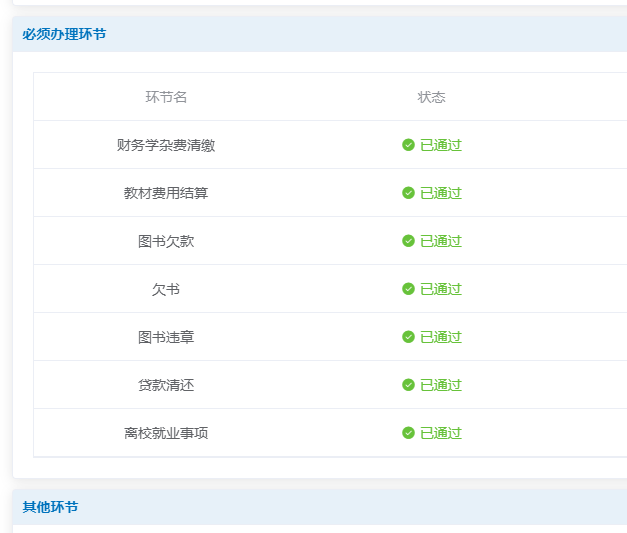Click the green check icon for 财务学杂费清缴
Image resolution: width=627 pixels, height=533 pixels.
408,145
